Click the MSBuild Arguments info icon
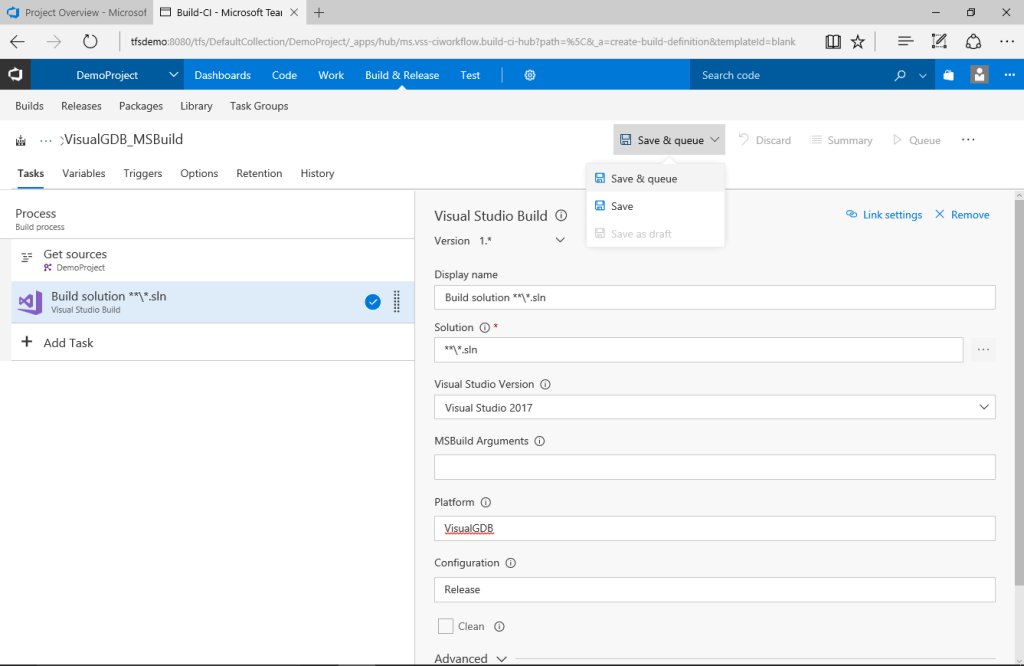 pyautogui.click(x=540, y=440)
